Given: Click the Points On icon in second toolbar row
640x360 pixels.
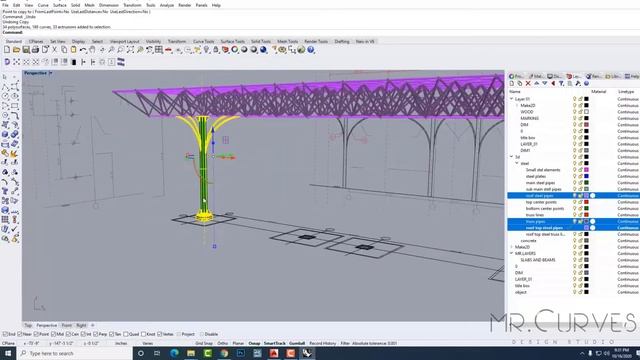Looking at the screenshot, I should pos(16,62).
